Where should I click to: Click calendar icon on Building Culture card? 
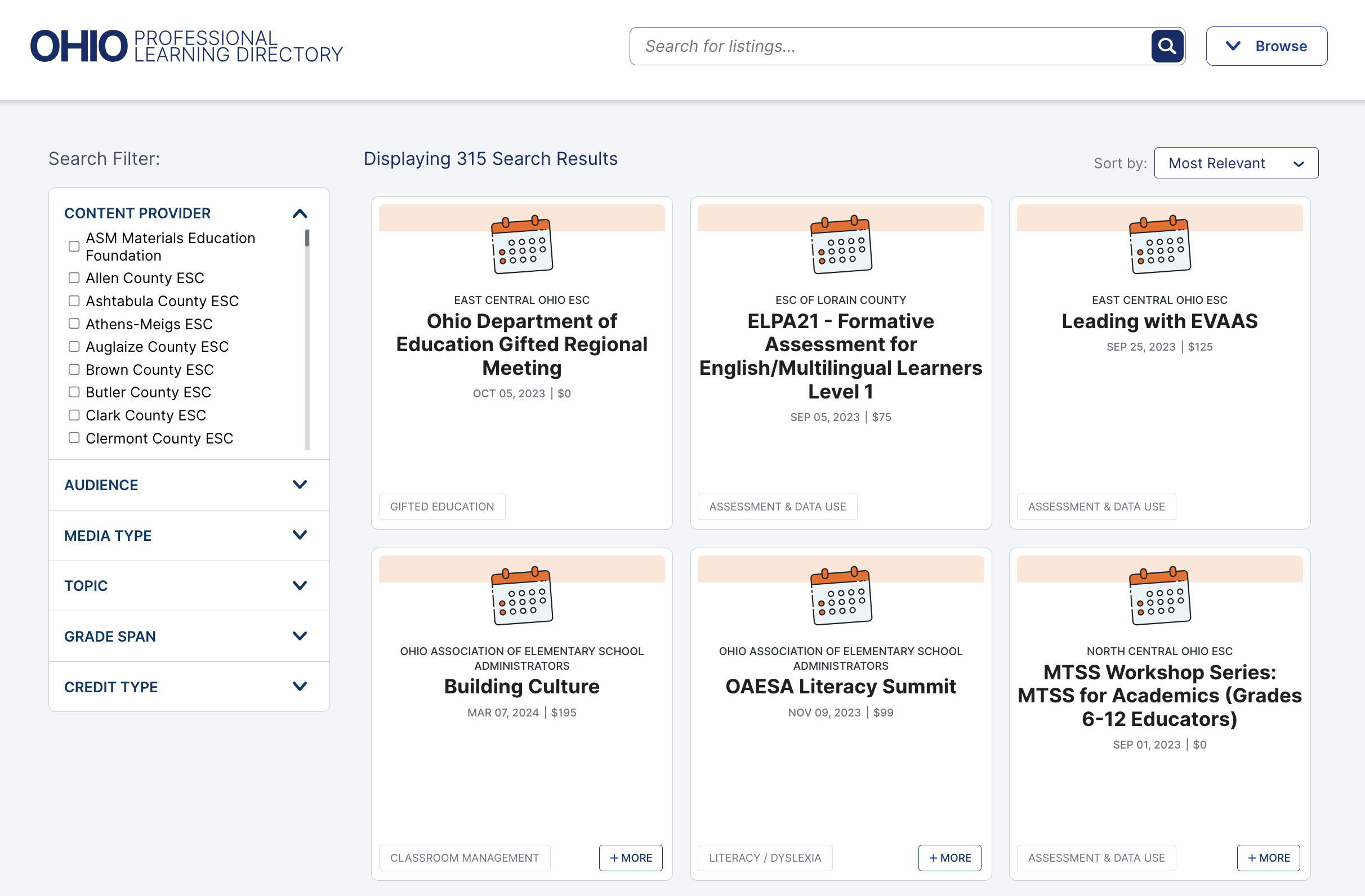coord(522,595)
